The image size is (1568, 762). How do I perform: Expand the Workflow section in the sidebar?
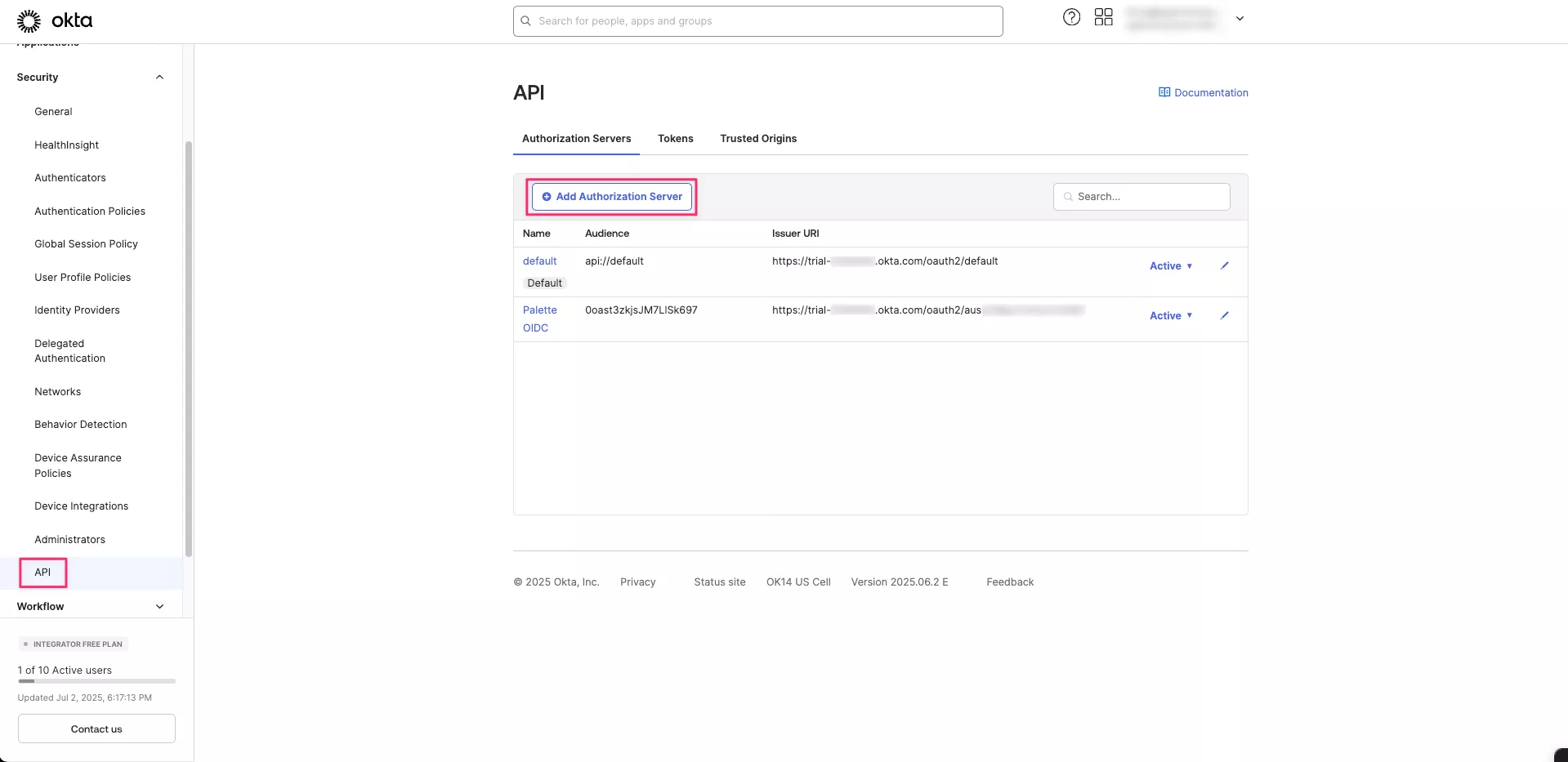click(159, 606)
